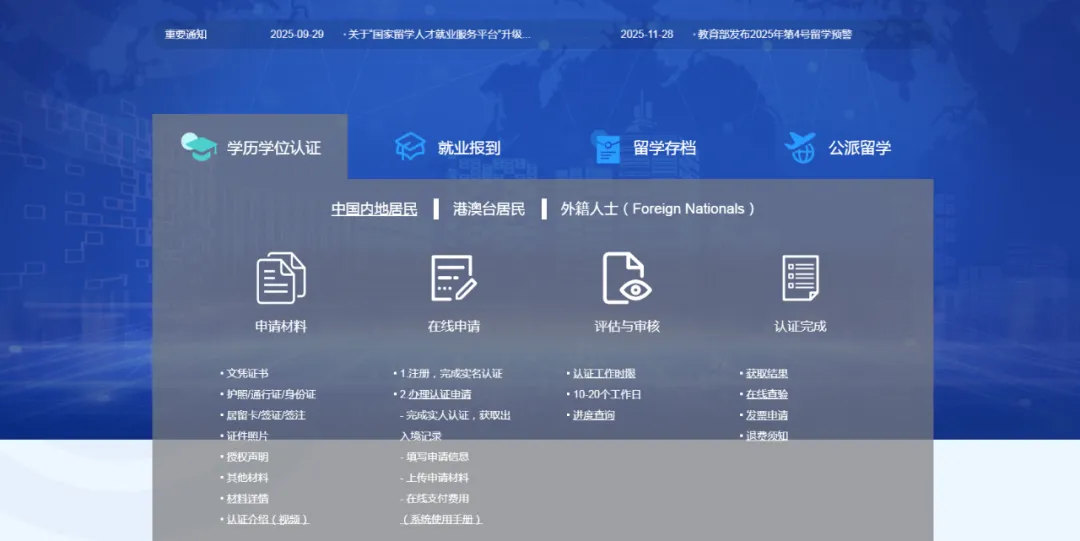Click the 1.注册，完成实名认证 step text
Image resolution: width=1080 pixels, height=541 pixels.
(x=451, y=374)
